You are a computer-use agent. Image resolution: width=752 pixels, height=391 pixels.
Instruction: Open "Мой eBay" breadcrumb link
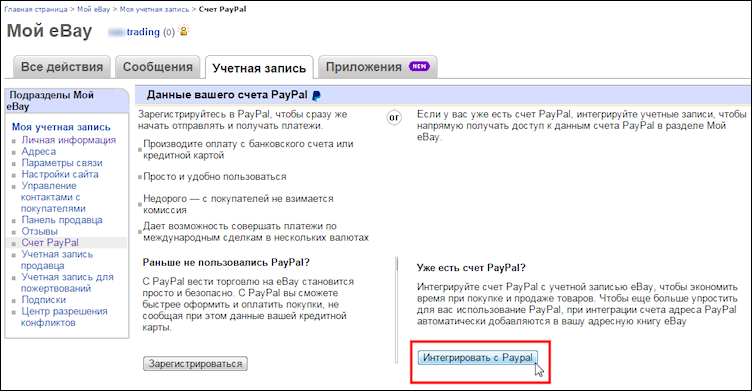pyautogui.click(x=94, y=9)
